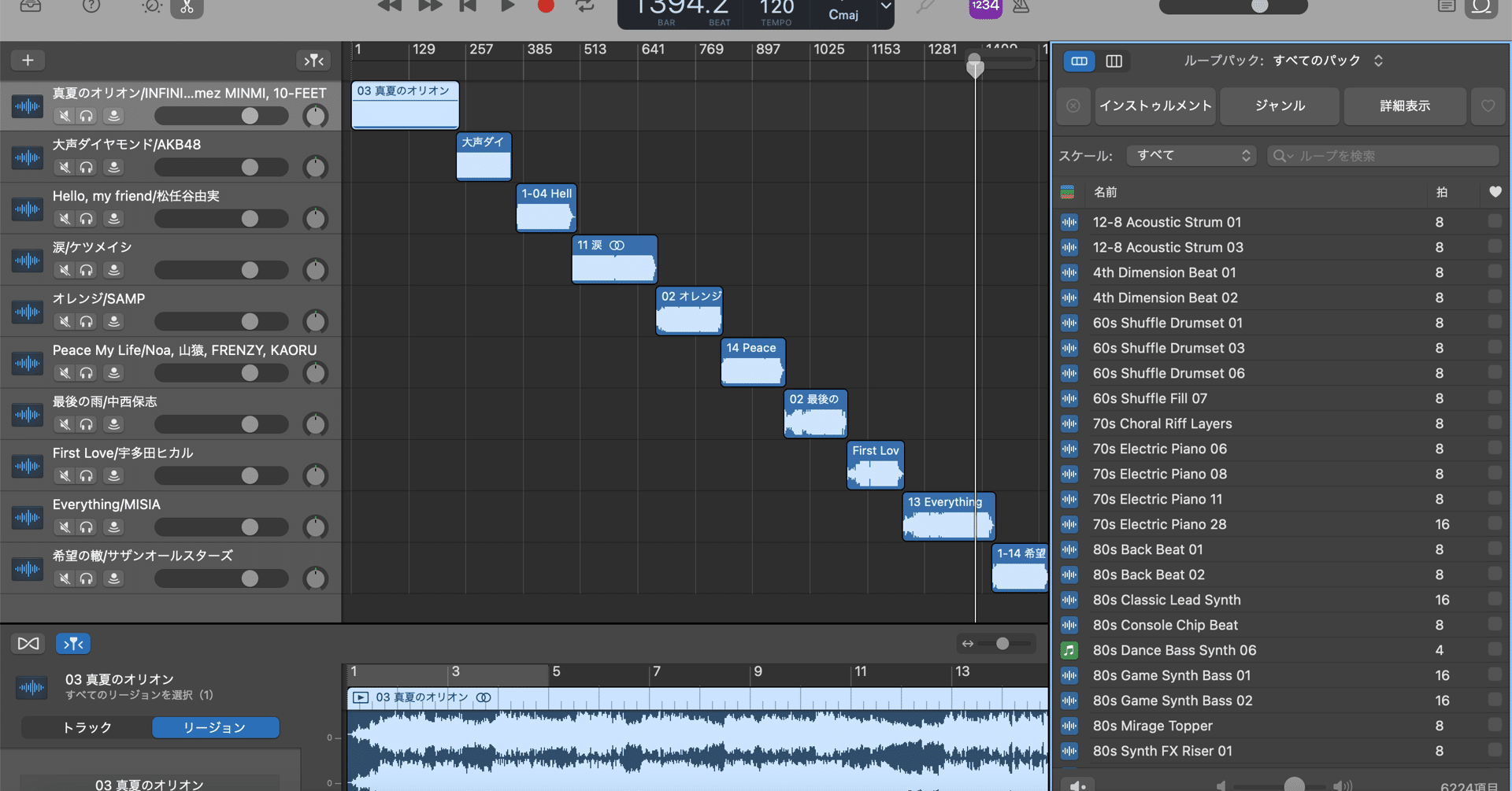Click record-enable icon on Everything/MISIA track
1512x791 pixels.
tap(114, 527)
